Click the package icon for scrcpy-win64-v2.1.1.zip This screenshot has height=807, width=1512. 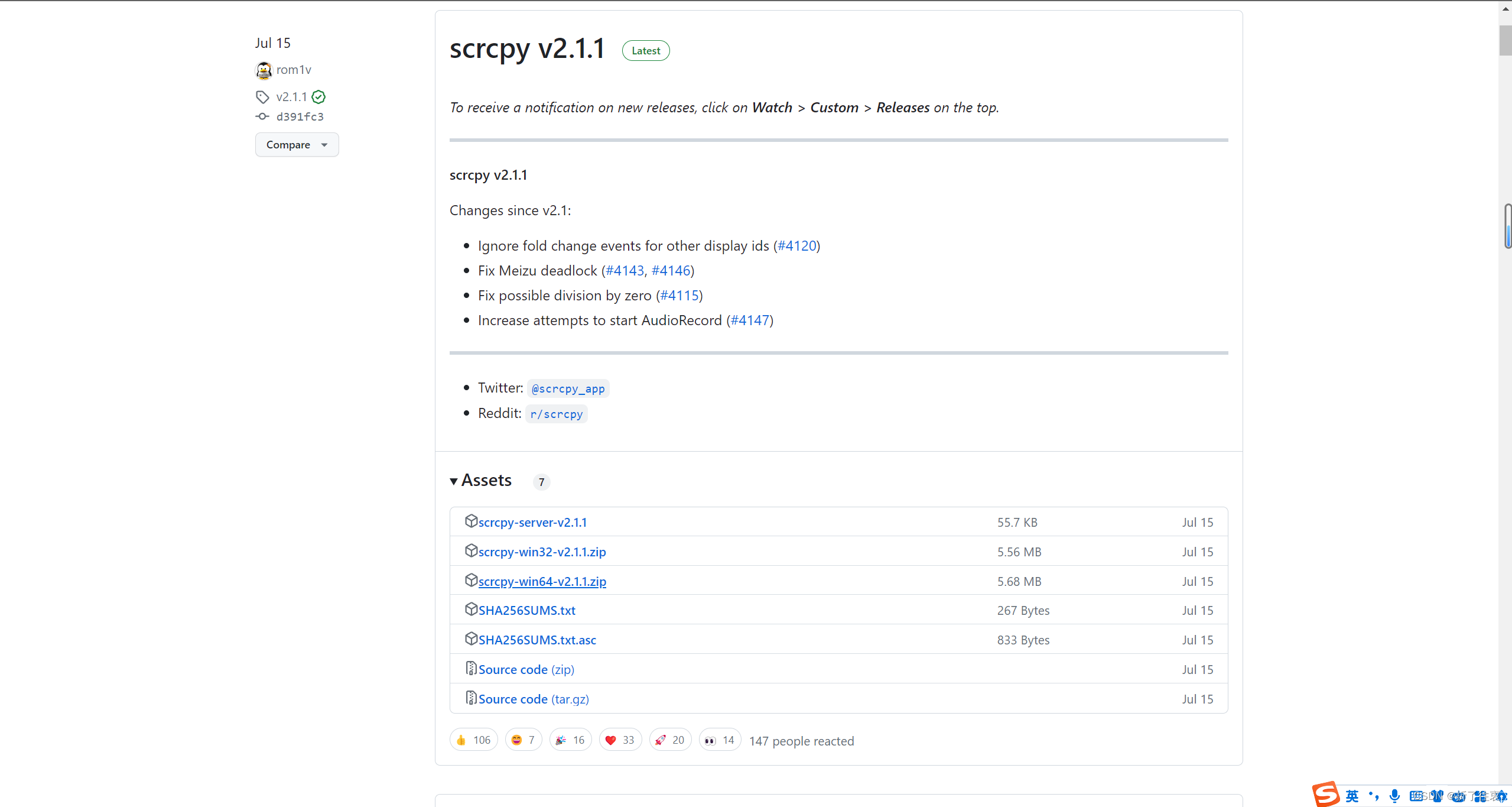tap(471, 580)
